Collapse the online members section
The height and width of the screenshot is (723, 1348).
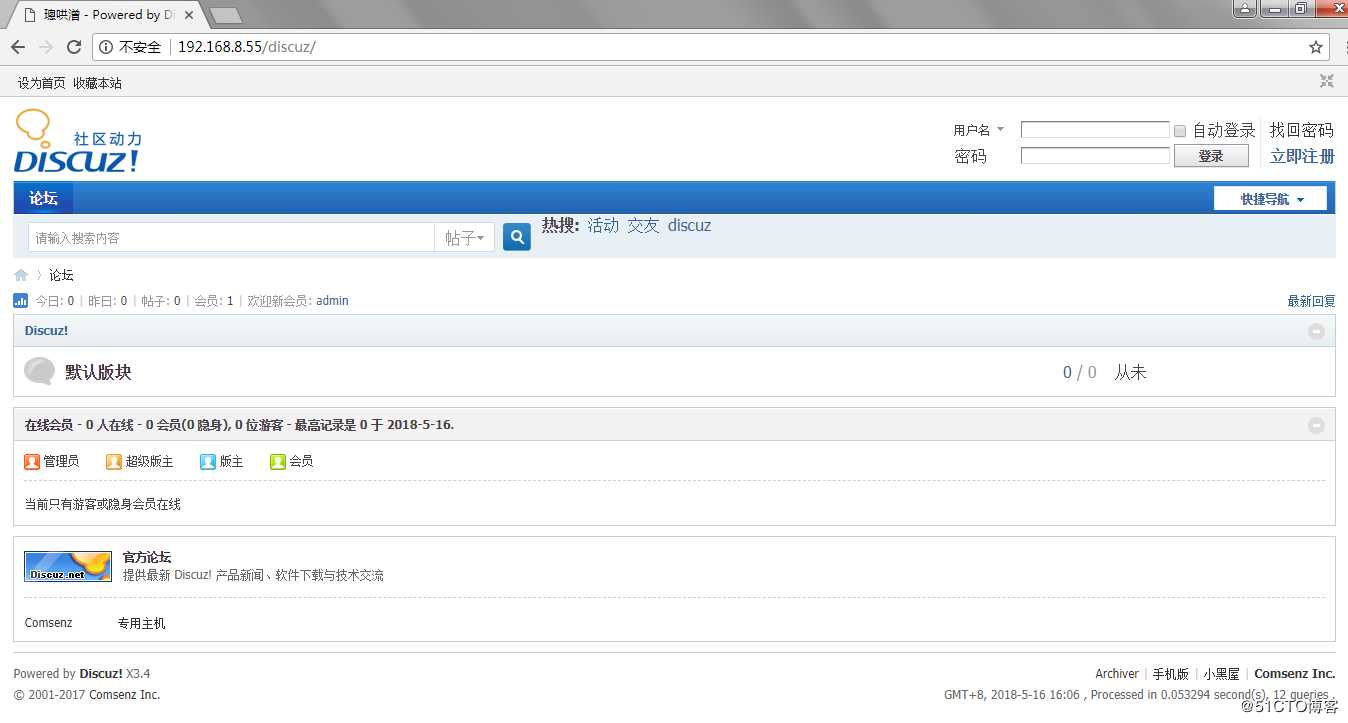[x=1316, y=425]
